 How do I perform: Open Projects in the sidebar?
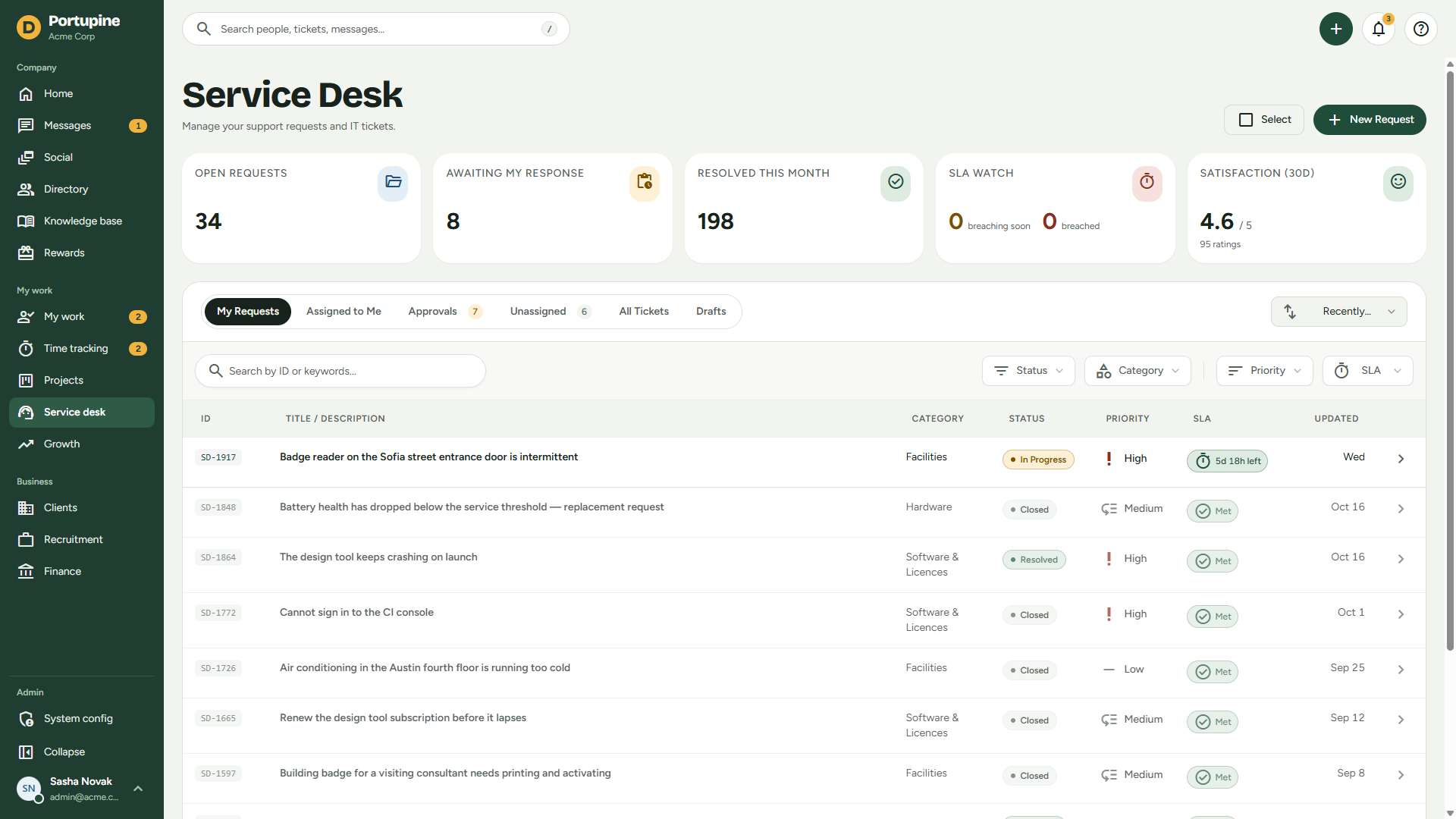pos(82,381)
